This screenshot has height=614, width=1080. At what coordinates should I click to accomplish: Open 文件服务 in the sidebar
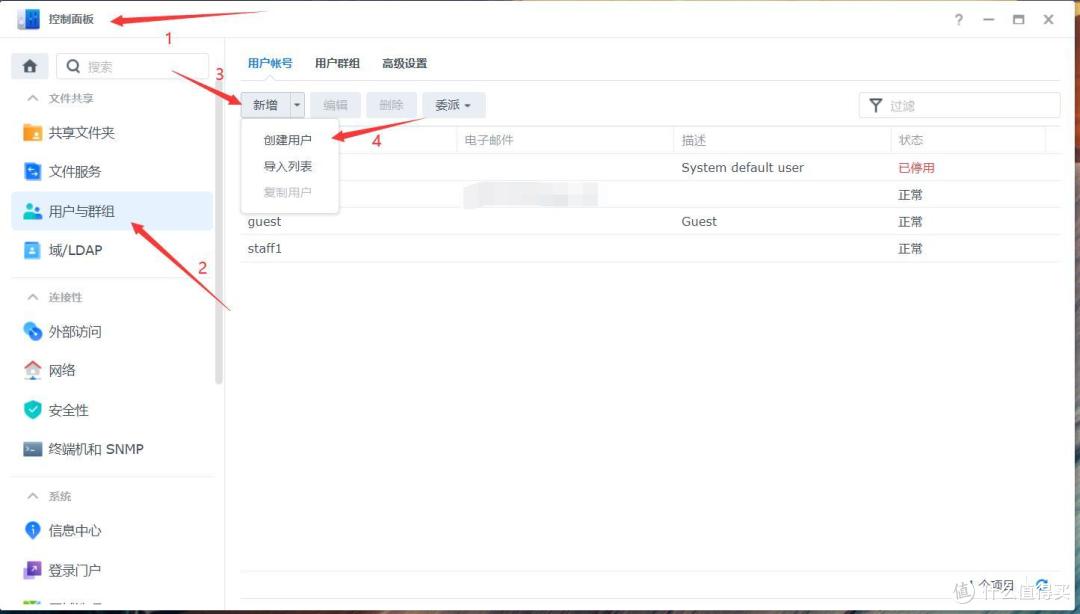click(112, 171)
